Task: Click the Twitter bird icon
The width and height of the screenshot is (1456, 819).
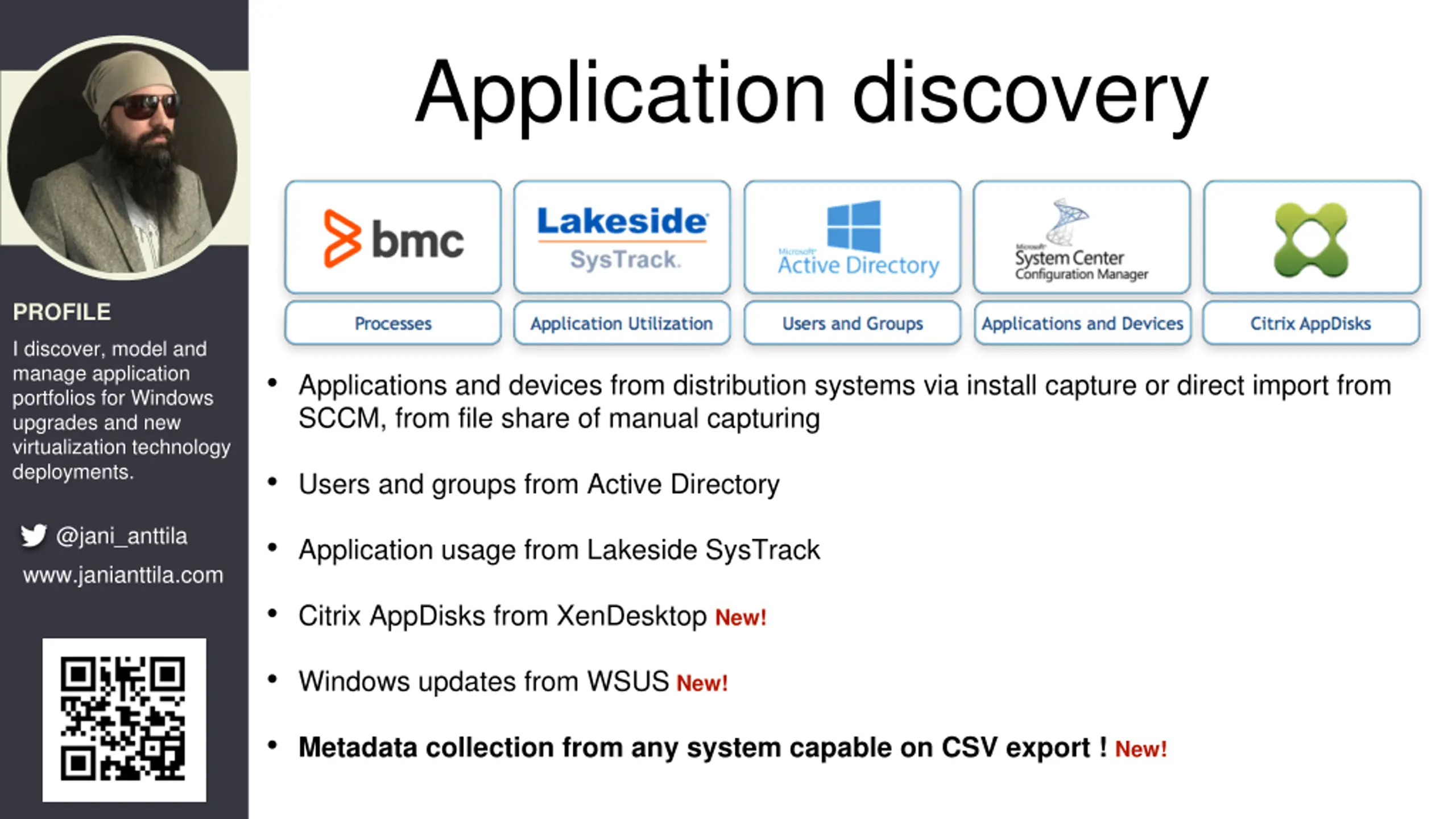Action: [x=34, y=536]
